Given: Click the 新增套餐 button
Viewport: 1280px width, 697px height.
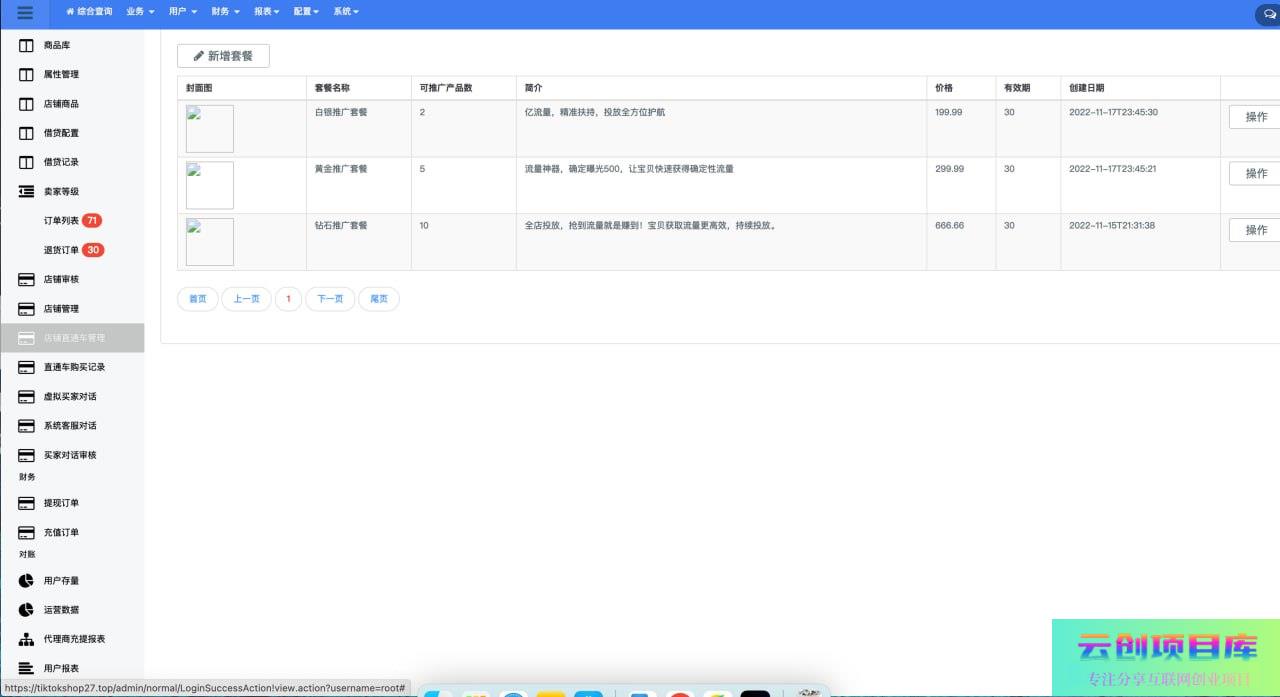Looking at the screenshot, I should click(223, 56).
